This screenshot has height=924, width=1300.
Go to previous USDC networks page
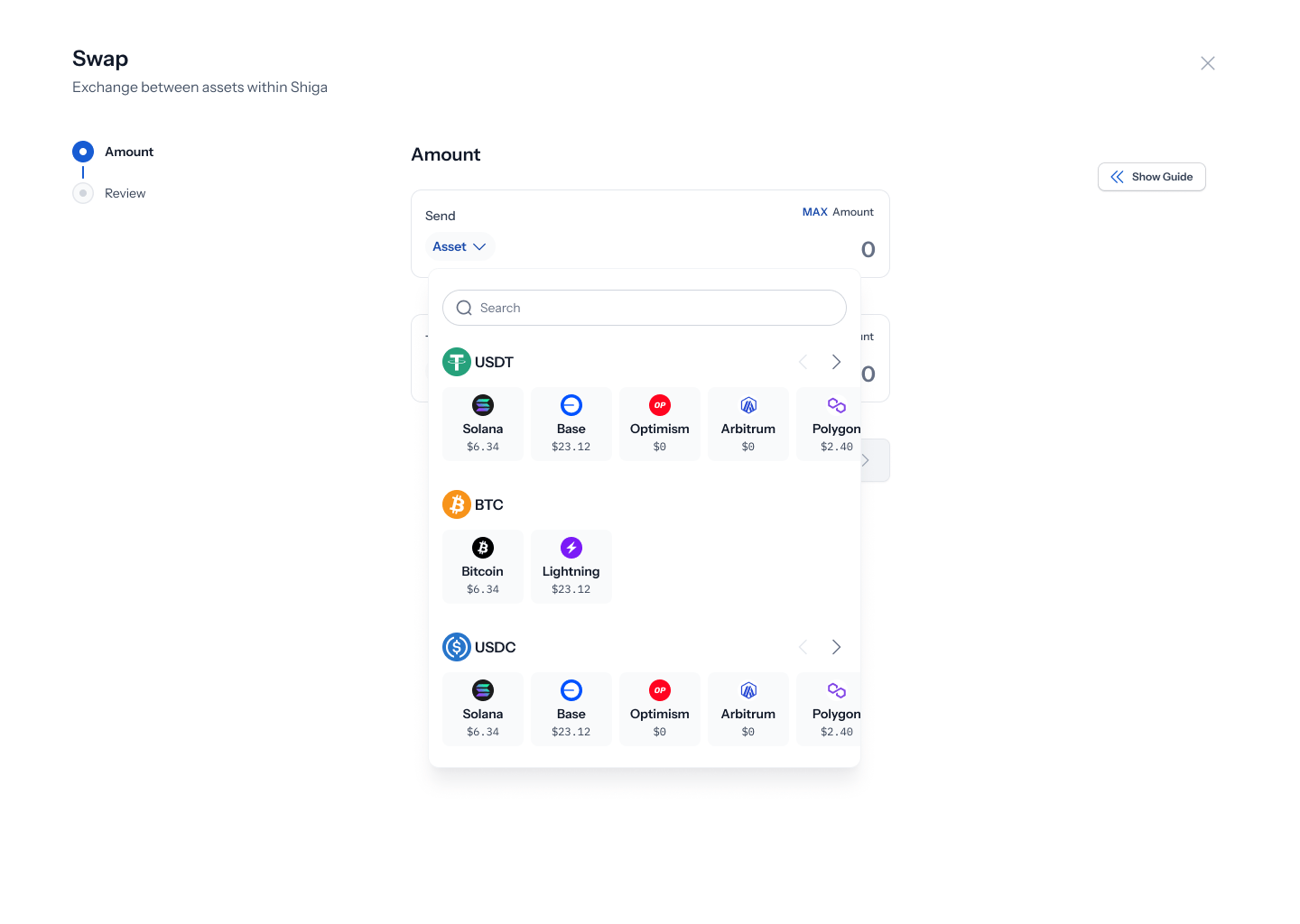[803, 647]
